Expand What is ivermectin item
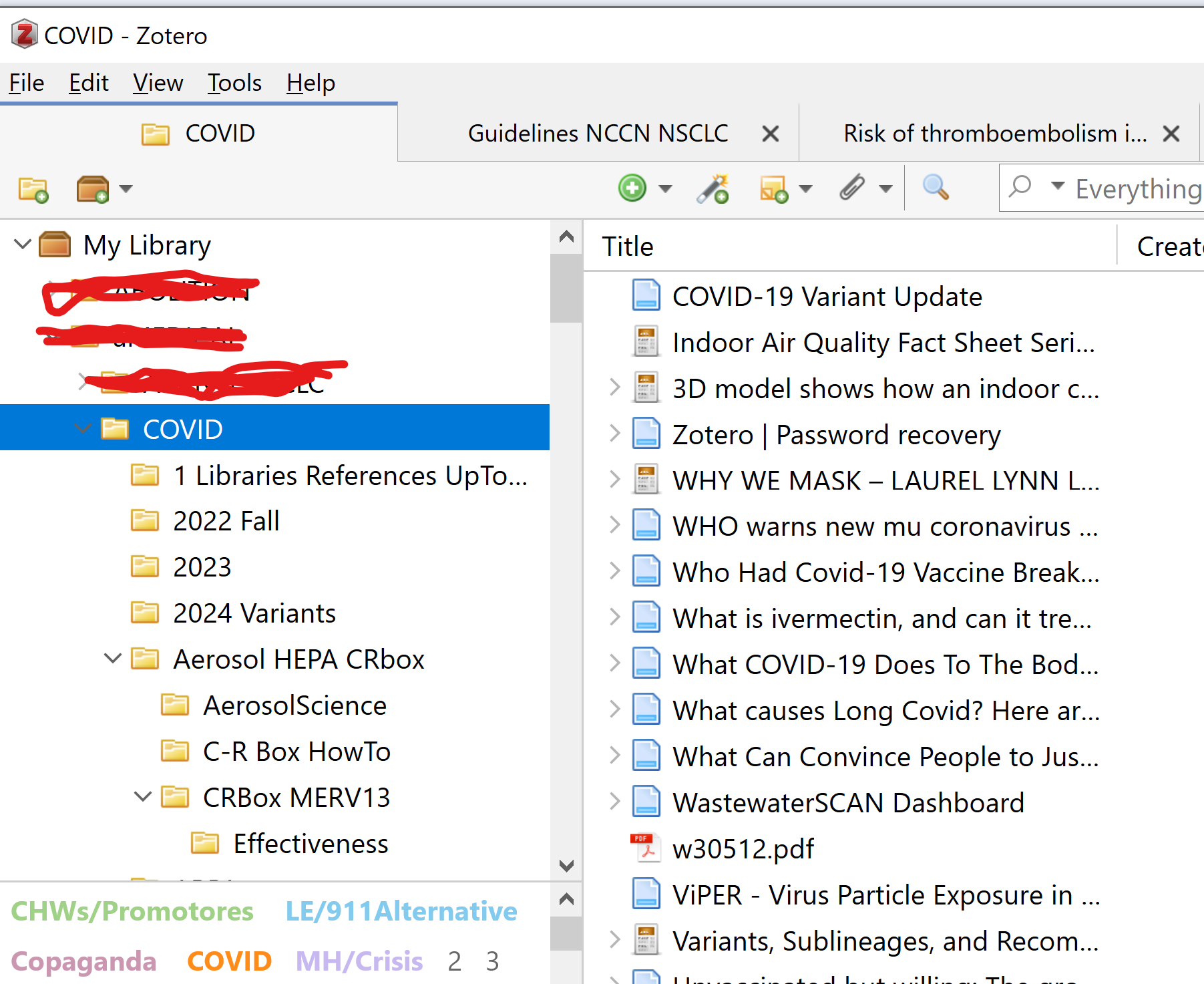This screenshot has height=984, width=1204. click(x=615, y=617)
